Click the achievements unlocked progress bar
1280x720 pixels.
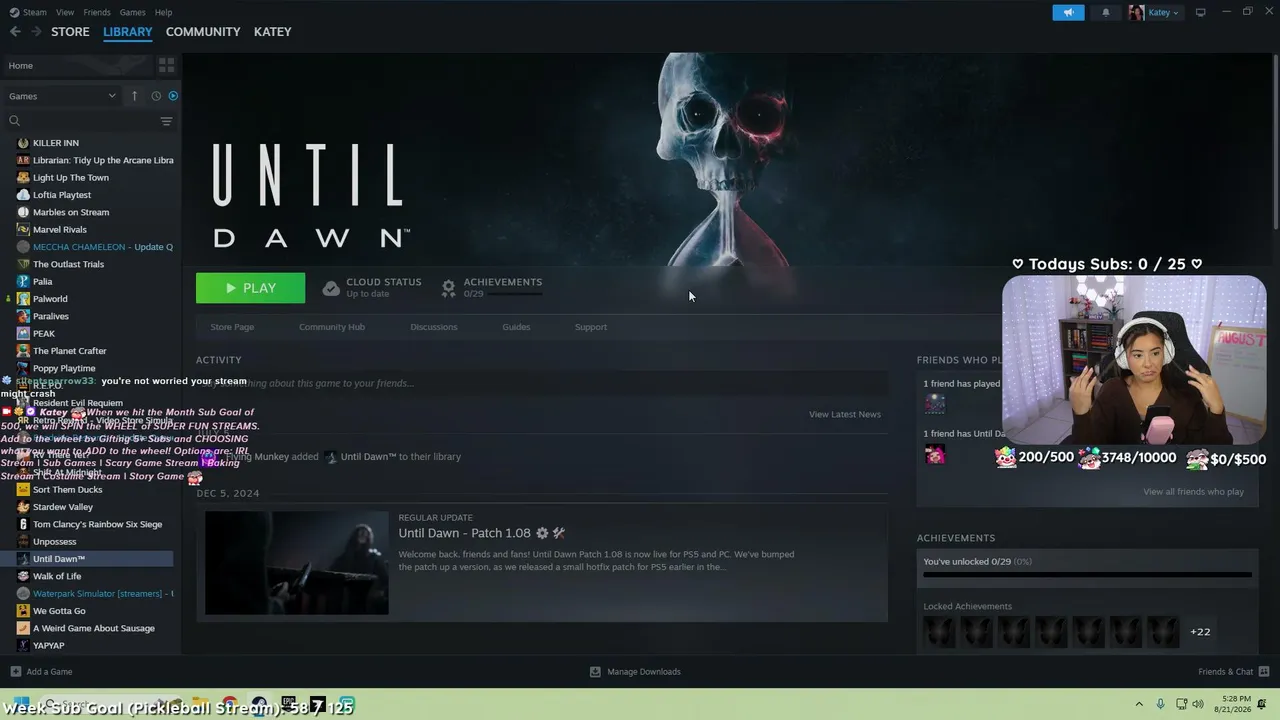coord(1087,575)
